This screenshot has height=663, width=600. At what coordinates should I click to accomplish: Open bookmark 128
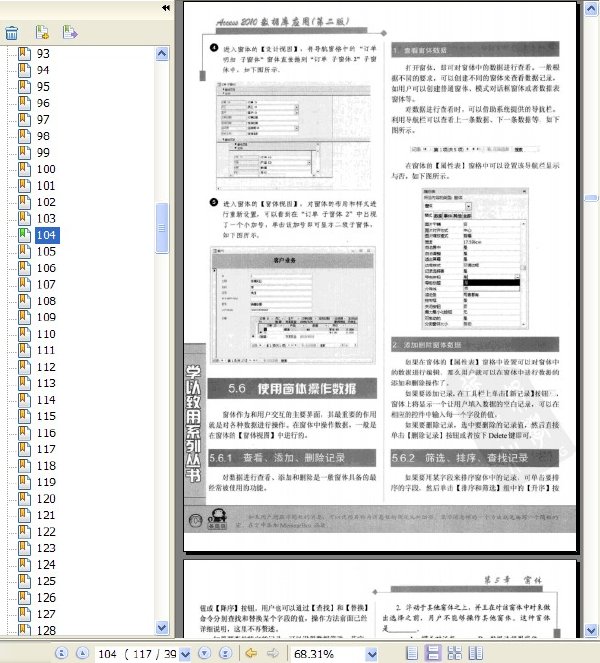[x=46, y=630]
